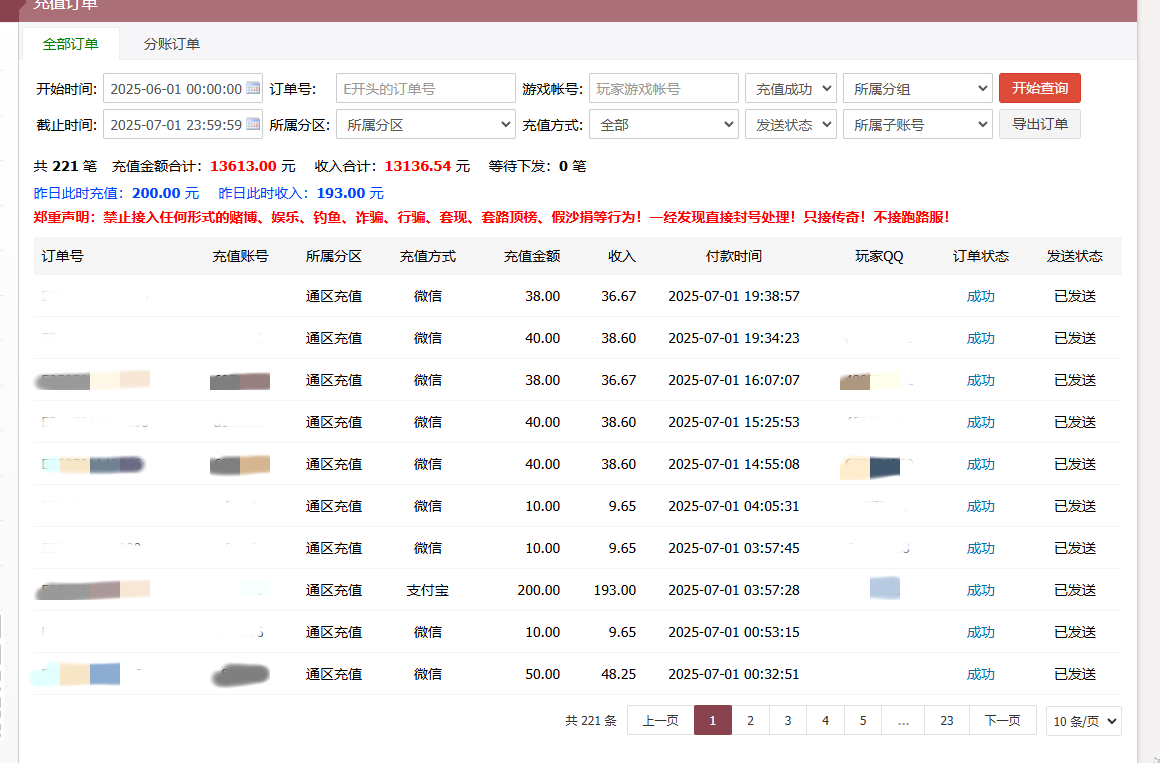Screen dimensions: 1160x763
Task: Open the 发送状态 dropdown
Action: pos(790,125)
